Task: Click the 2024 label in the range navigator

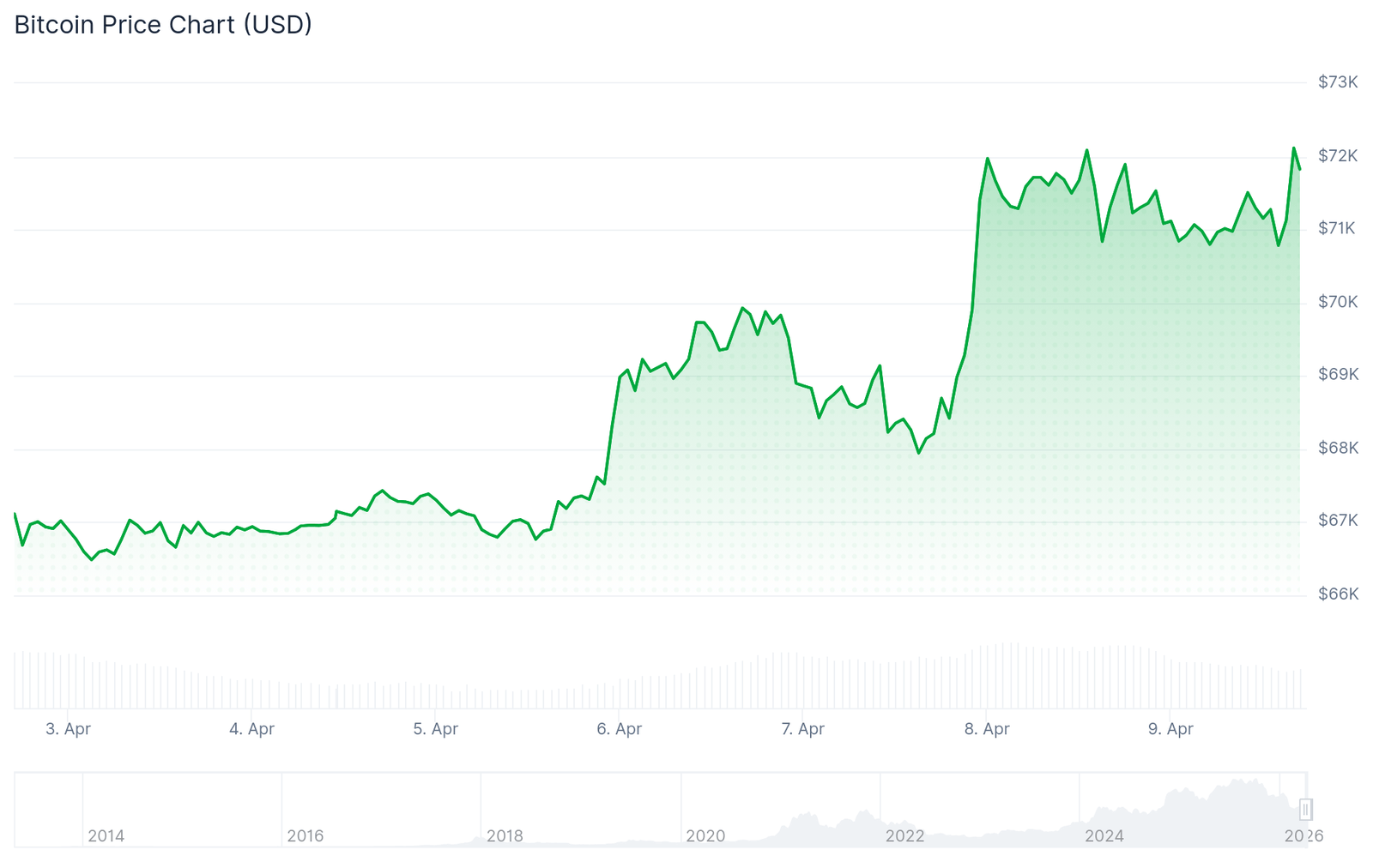Action: tap(1104, 836)
